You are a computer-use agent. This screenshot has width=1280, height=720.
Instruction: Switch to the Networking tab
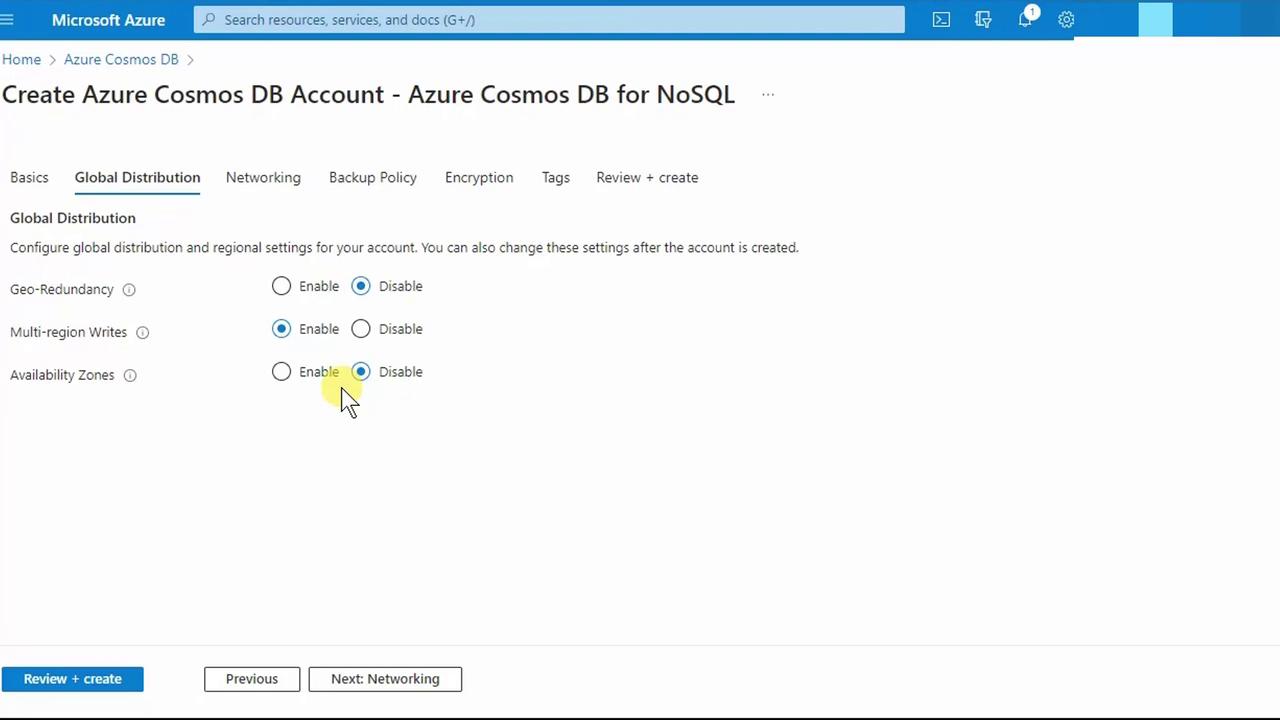tap(263, 178)
